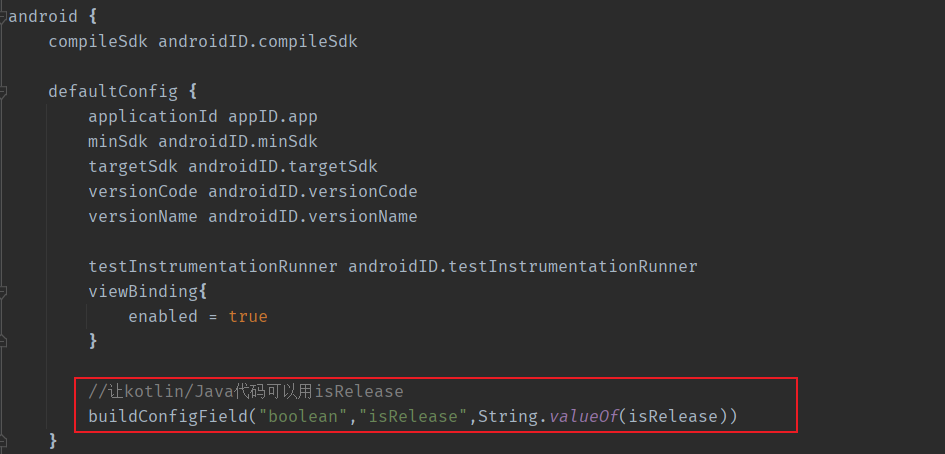The image size is (945, 454).
Task: Click the italic valueOf method call
Action: click(582, 416)
